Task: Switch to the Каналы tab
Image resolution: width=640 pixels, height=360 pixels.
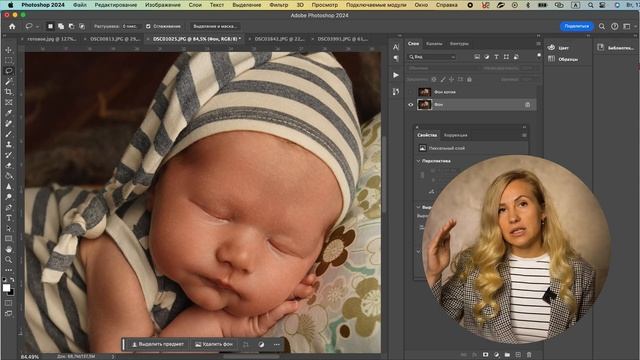Action: point(434,44)
